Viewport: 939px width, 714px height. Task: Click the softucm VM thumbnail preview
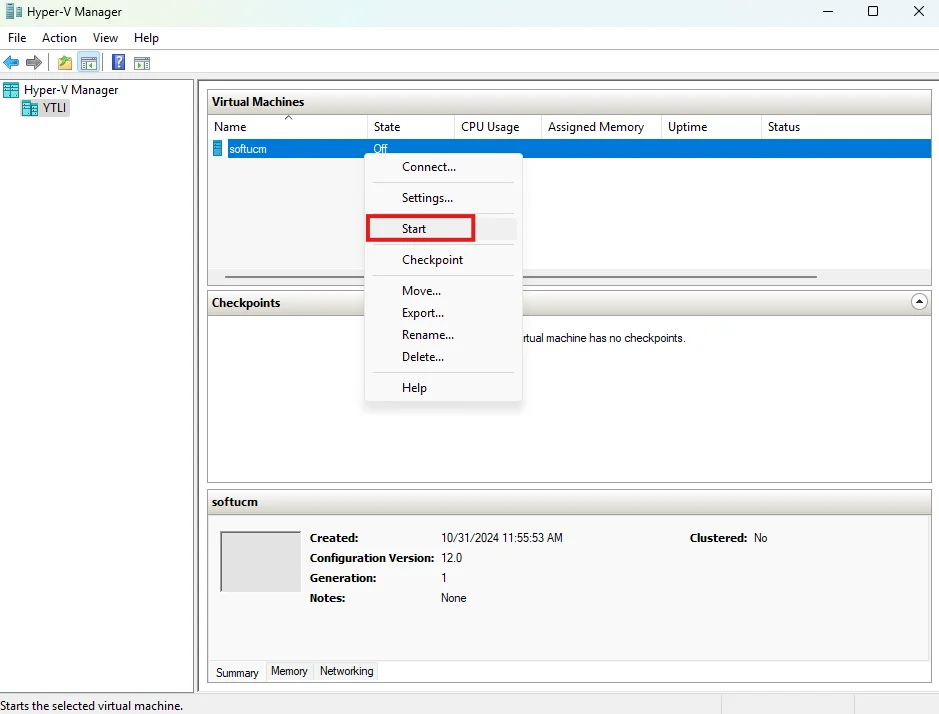point(261,562)
